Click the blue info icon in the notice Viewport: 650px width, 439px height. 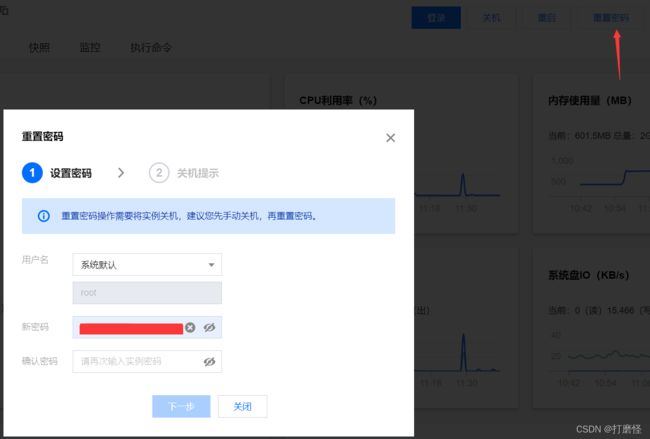pos(44,216)
